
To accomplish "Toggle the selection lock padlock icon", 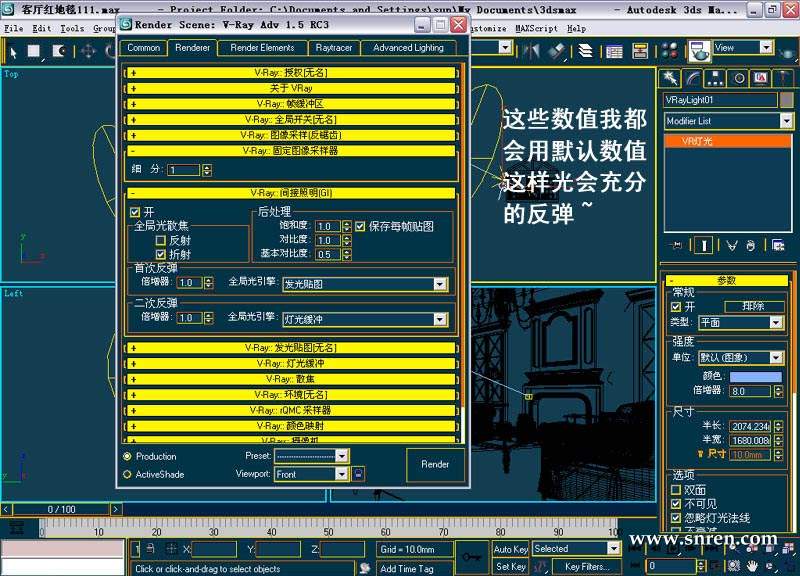I will [x=150, y=549].
